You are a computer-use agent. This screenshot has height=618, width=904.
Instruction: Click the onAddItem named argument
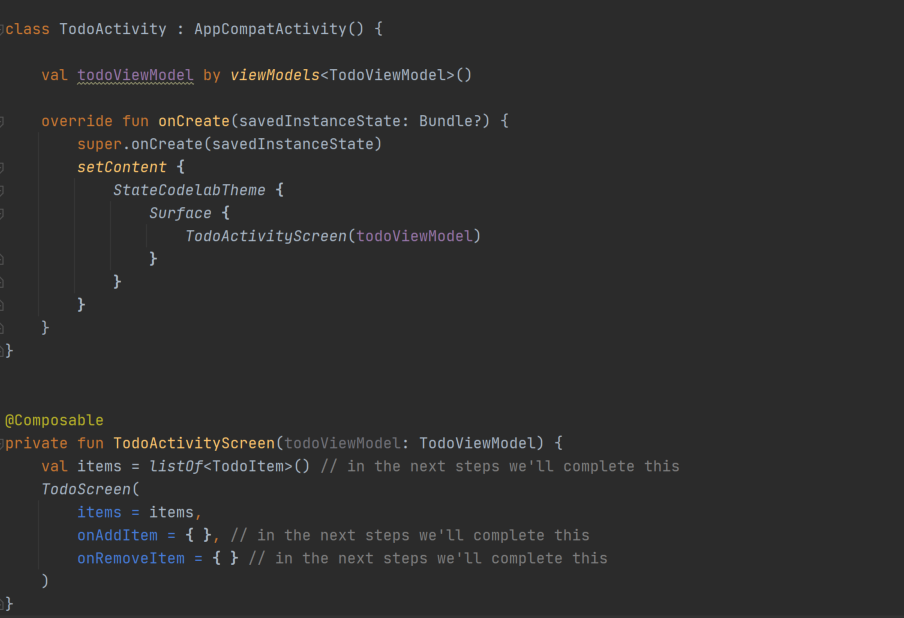click(118, 536)
